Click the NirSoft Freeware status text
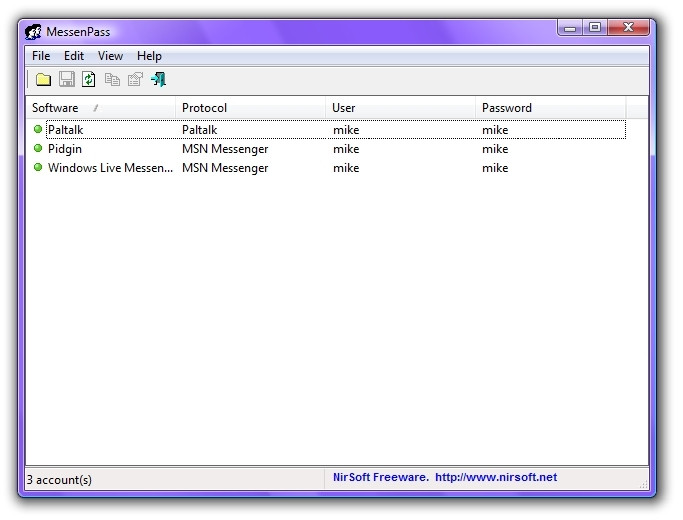The height and width of the screenshot is (520, 683). tap(380, 477)
